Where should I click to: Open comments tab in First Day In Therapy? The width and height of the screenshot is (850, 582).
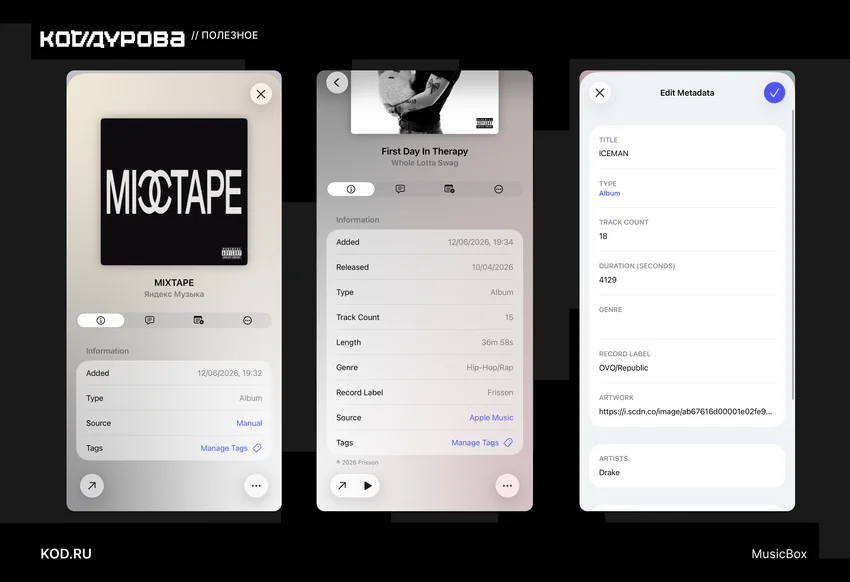[400, 189]
